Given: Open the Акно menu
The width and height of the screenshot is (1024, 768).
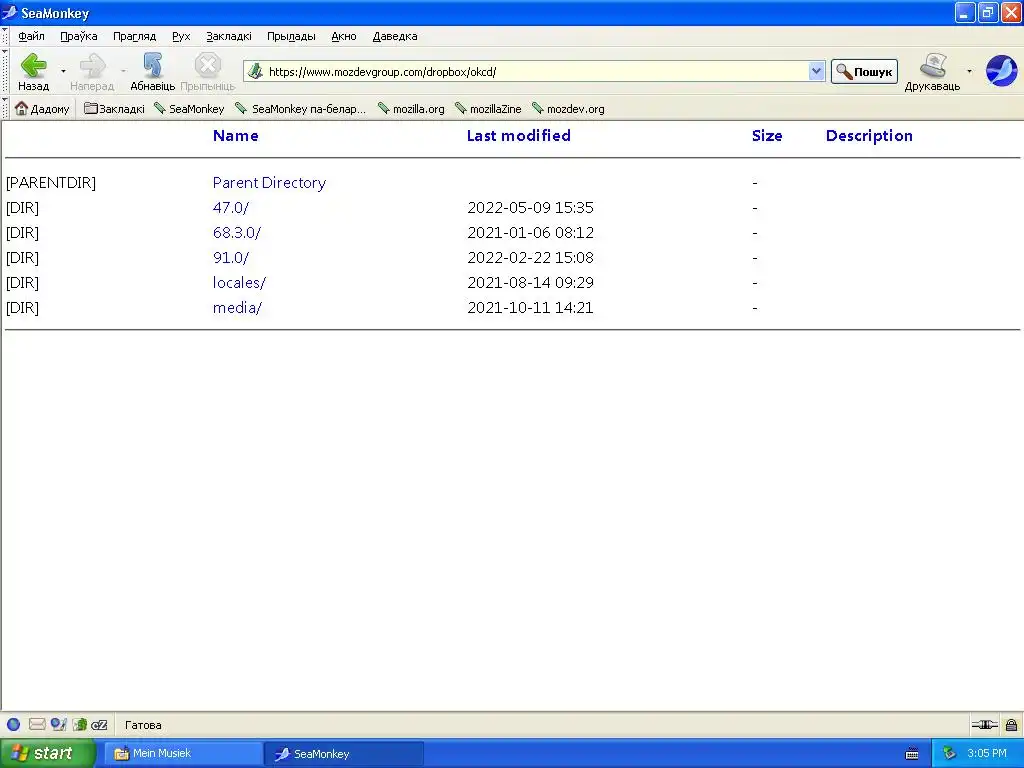Looking at the screenshot, I should pos(344,36).
